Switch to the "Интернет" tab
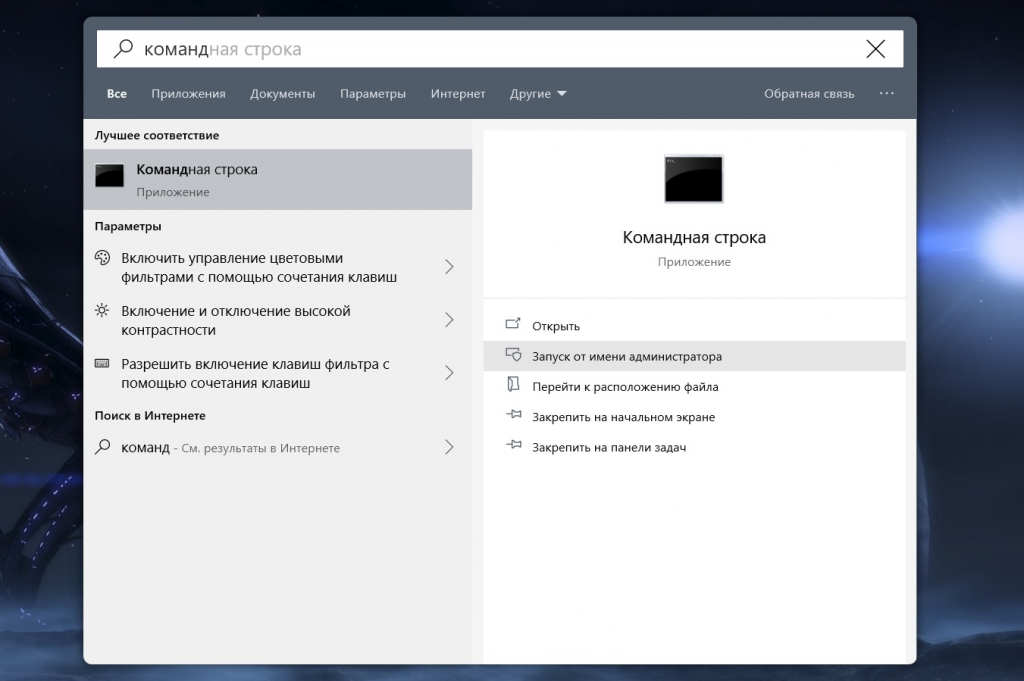1024x681 pixels. [458, 93]
